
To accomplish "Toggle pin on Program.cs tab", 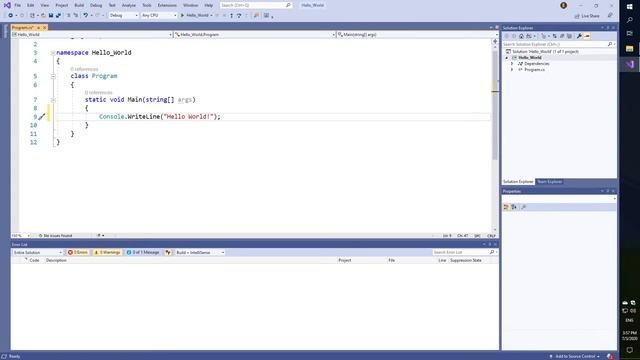I will [x=39, y=28].
